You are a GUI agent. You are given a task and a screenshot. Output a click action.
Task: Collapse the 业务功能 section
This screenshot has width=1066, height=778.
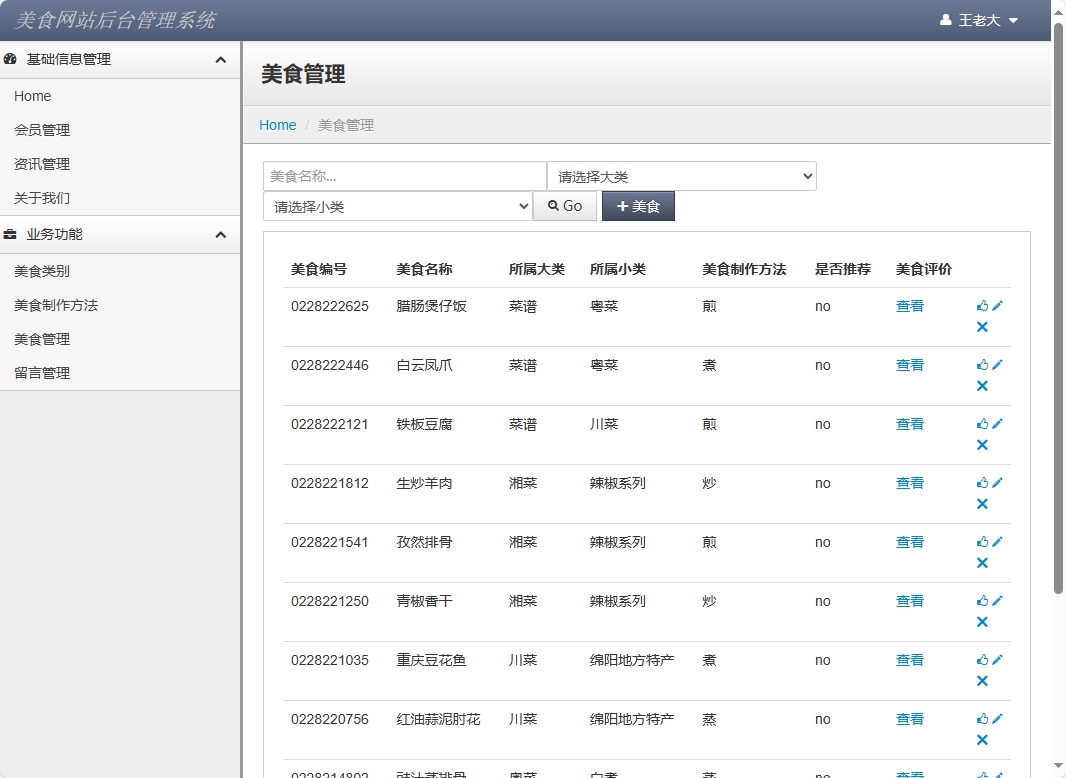222,234
